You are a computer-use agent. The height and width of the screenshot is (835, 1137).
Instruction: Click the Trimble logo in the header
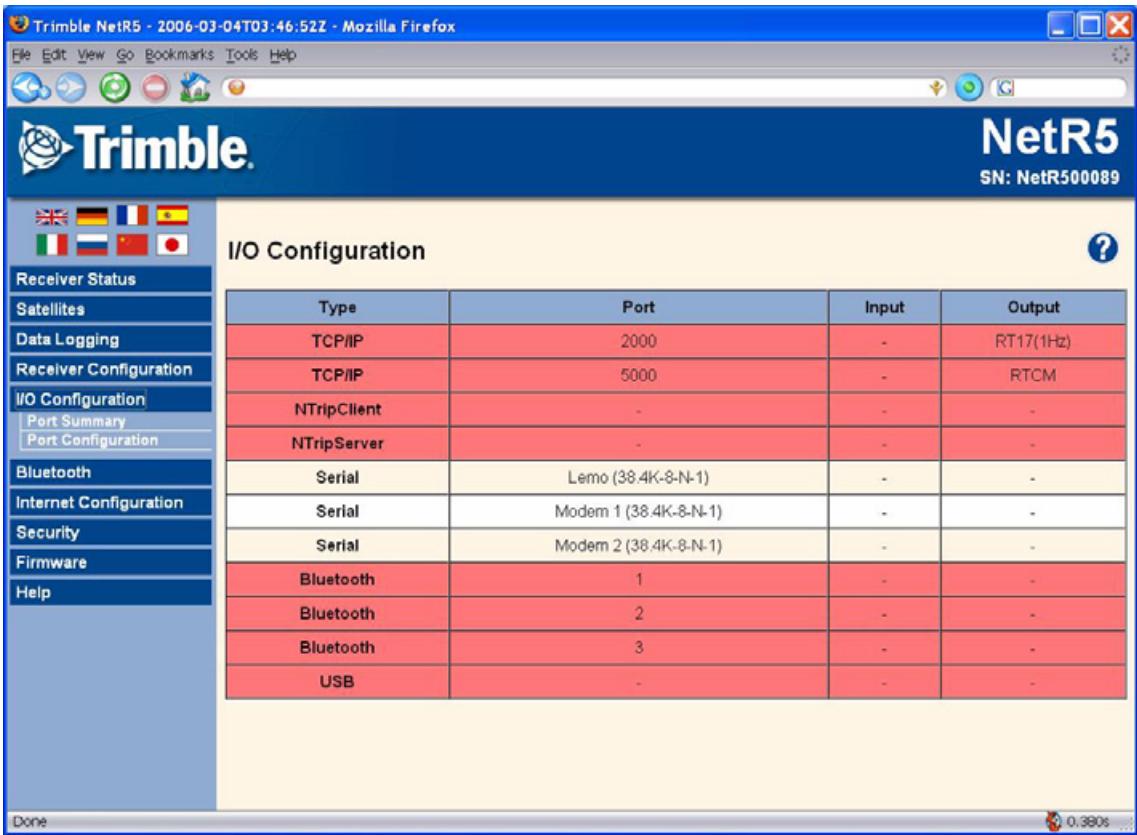(135, 148)
